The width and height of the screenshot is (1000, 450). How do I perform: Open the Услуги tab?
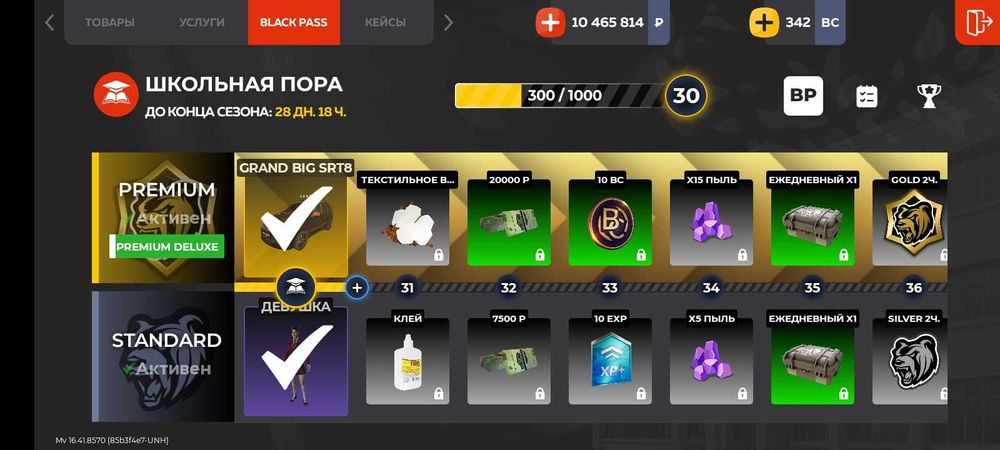coord(202,22)
